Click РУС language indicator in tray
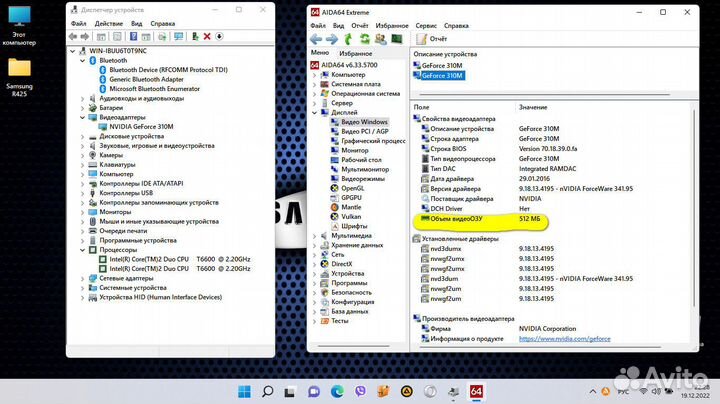Screen dimensions: 720x404 pos(623,392)
